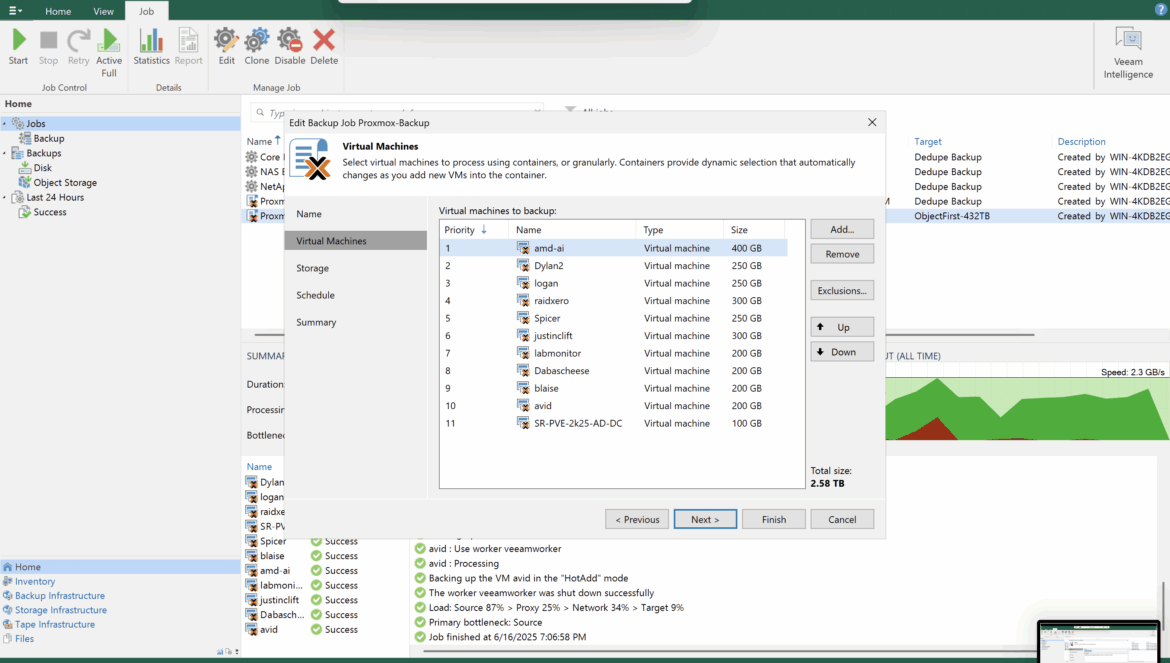Open the Inventory navigation view
Screen dimensions: 1170x663
point(120,582)
